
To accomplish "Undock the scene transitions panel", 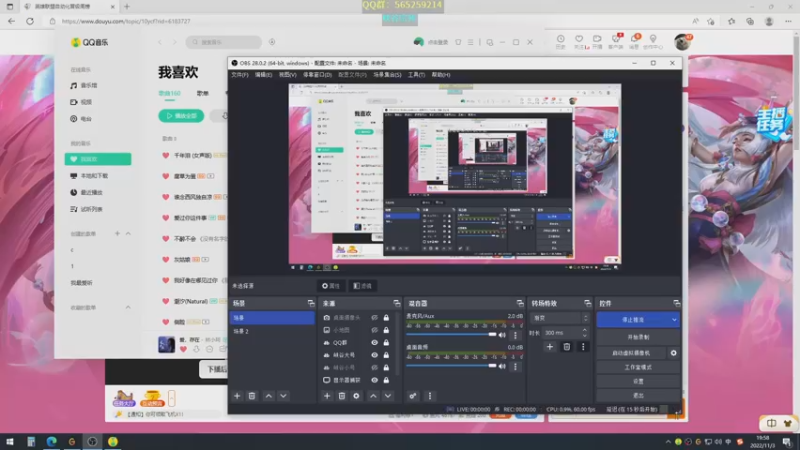I will [587, 303].
